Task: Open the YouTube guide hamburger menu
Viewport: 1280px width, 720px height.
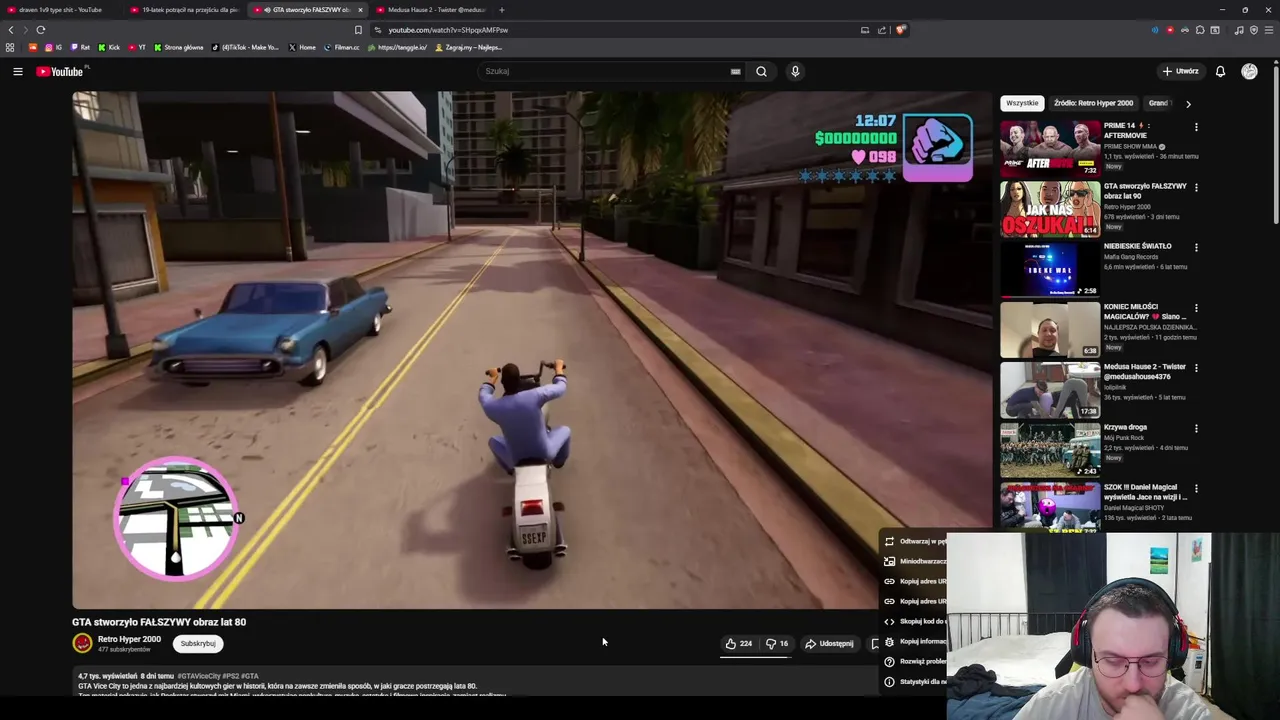Action: pyautogui.click(x=18, y=71)
